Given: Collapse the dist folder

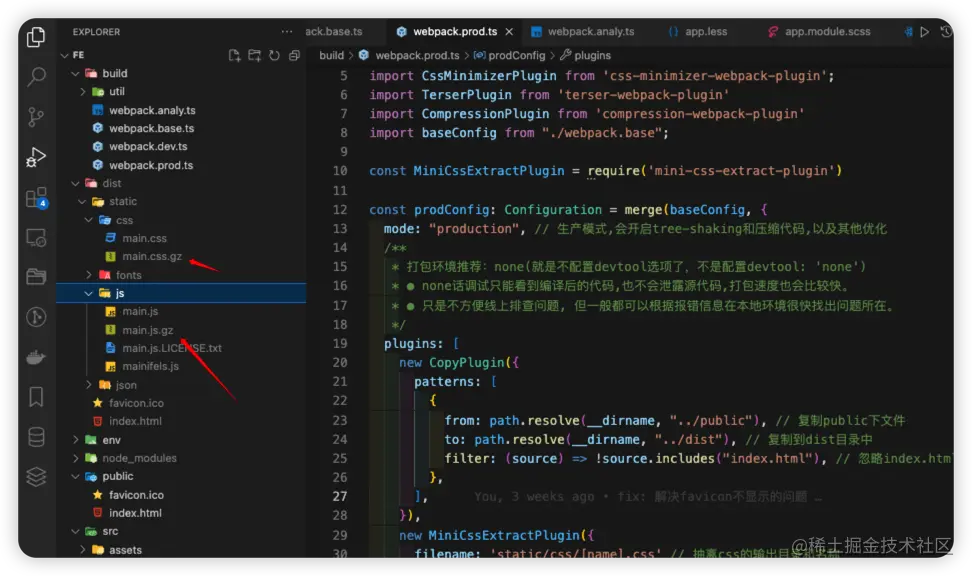Looking at the screenshot, I should click(x=75, y=184).
